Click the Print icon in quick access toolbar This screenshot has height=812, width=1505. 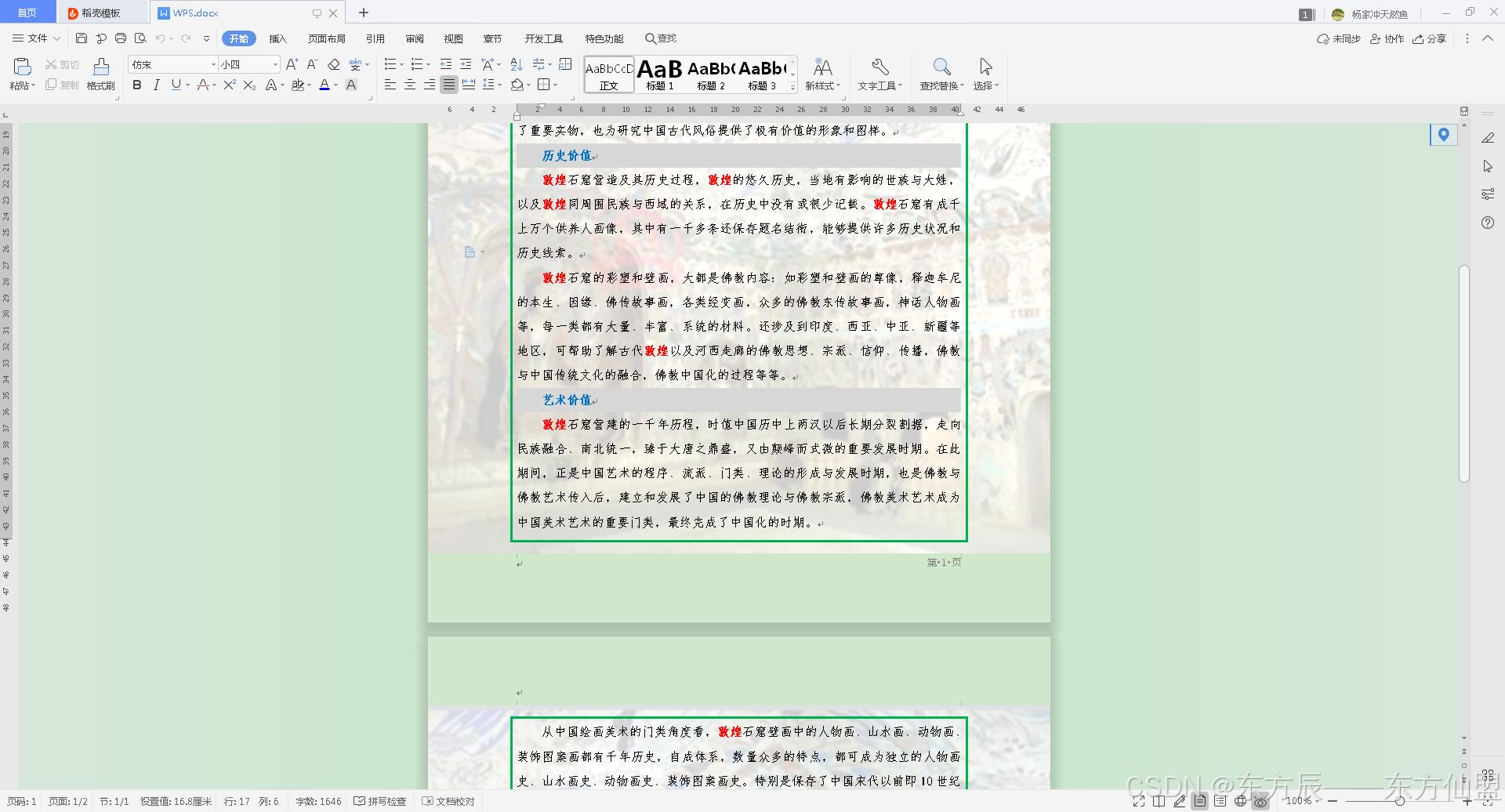pos(121,38)
